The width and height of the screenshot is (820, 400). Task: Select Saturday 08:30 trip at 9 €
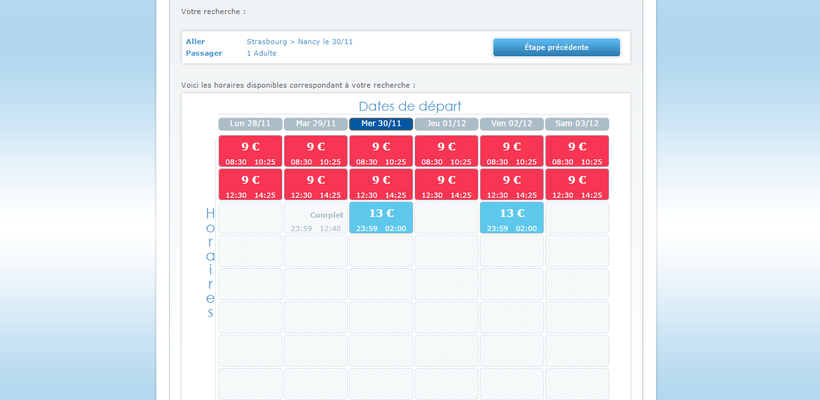pyautogui.click(x=577, y=152)
